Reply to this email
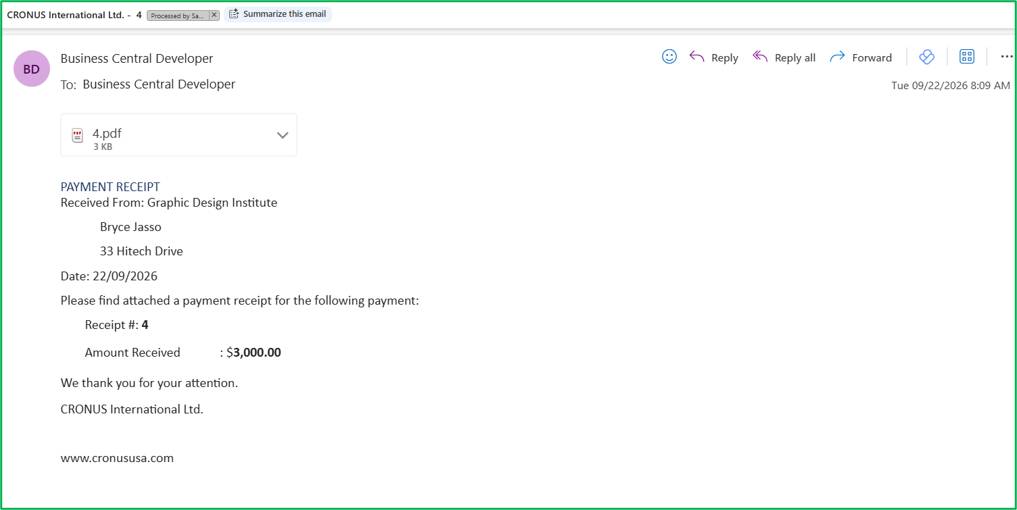 pyautogui.click(x=713, y=57)
